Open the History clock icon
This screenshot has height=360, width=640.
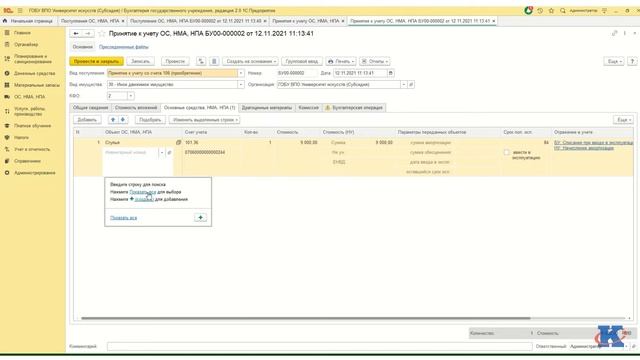540,11
